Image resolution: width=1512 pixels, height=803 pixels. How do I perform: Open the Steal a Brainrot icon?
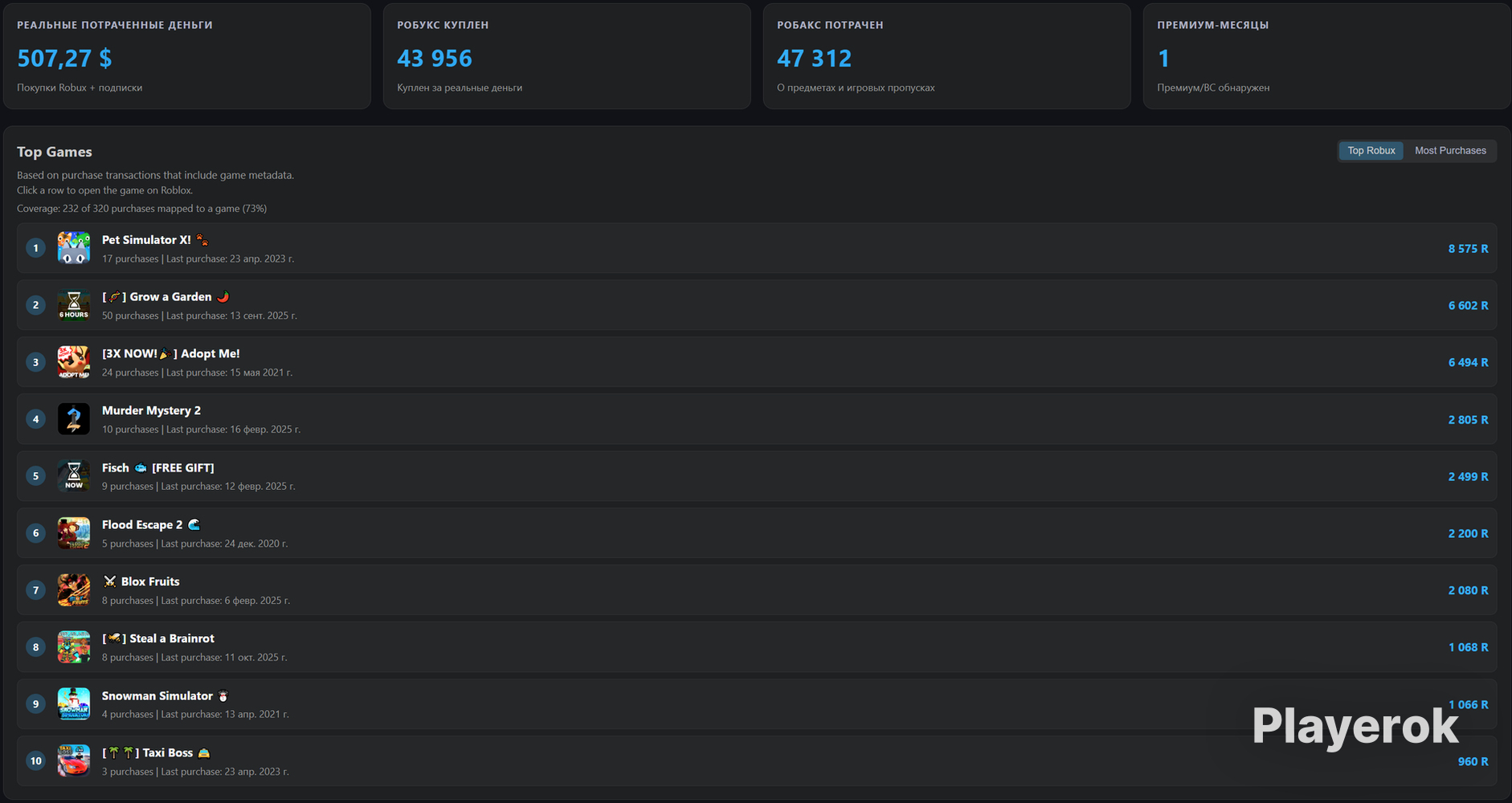74,647
